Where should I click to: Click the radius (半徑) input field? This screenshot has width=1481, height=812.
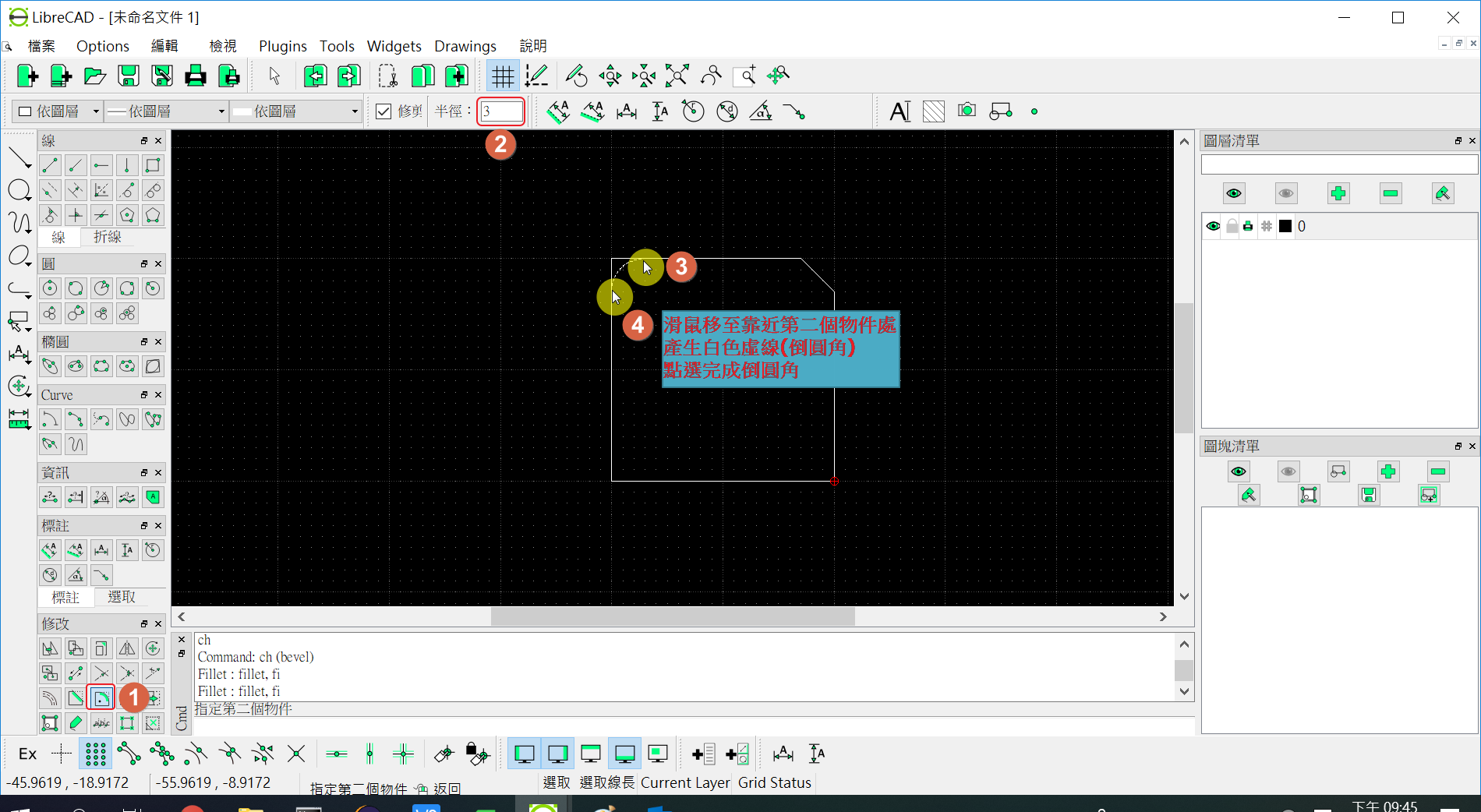point(501,111)
